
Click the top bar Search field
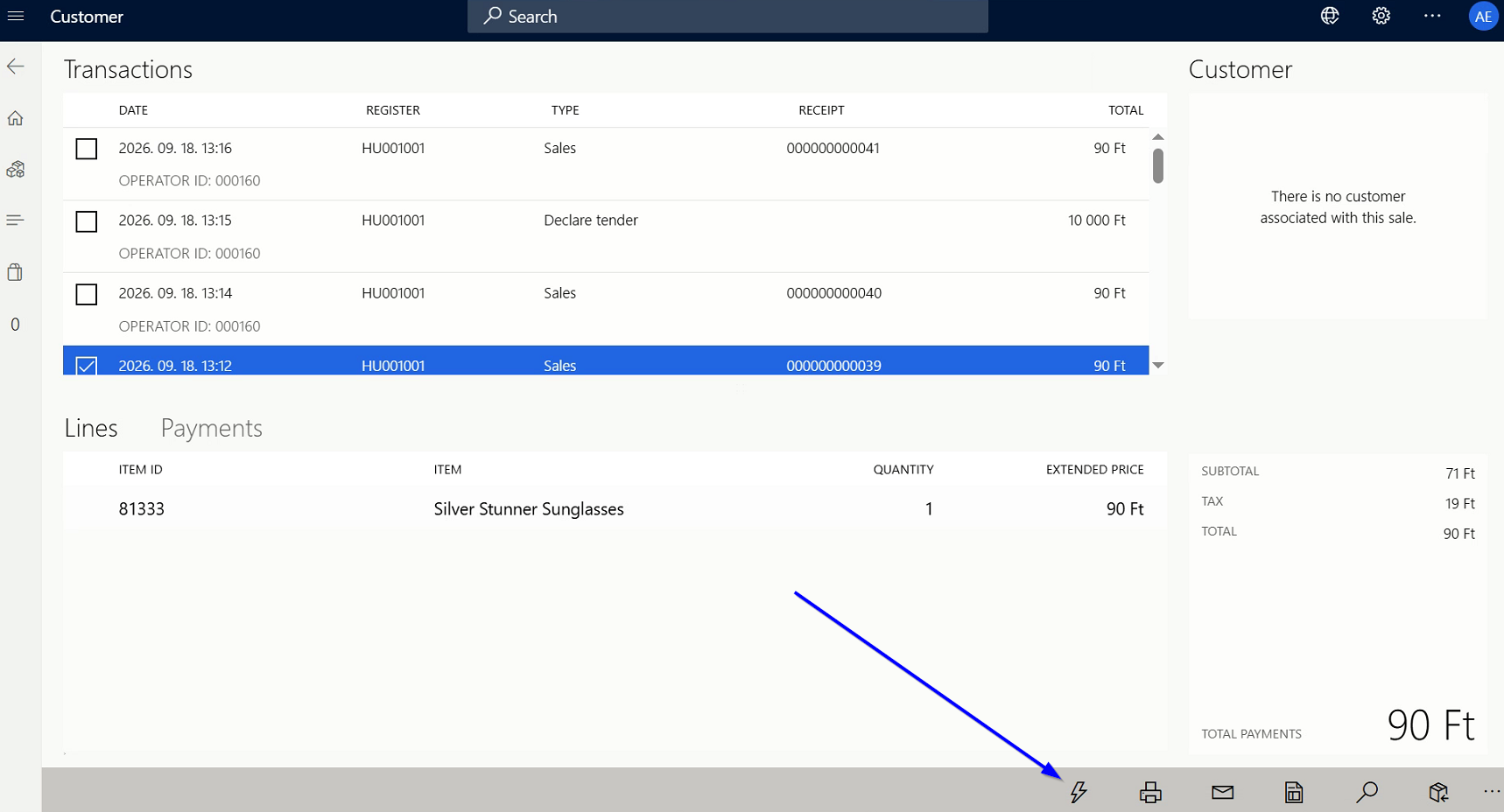727,17
